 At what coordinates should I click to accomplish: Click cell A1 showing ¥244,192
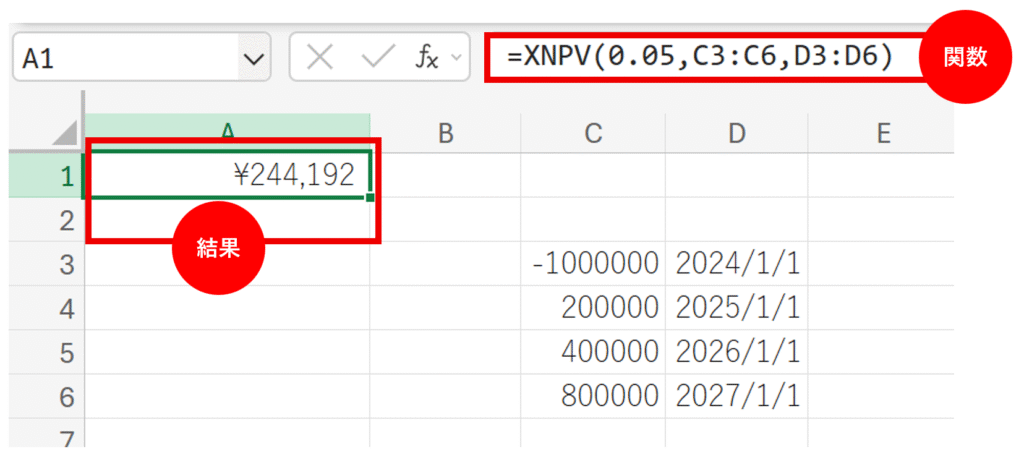point(228,176)
